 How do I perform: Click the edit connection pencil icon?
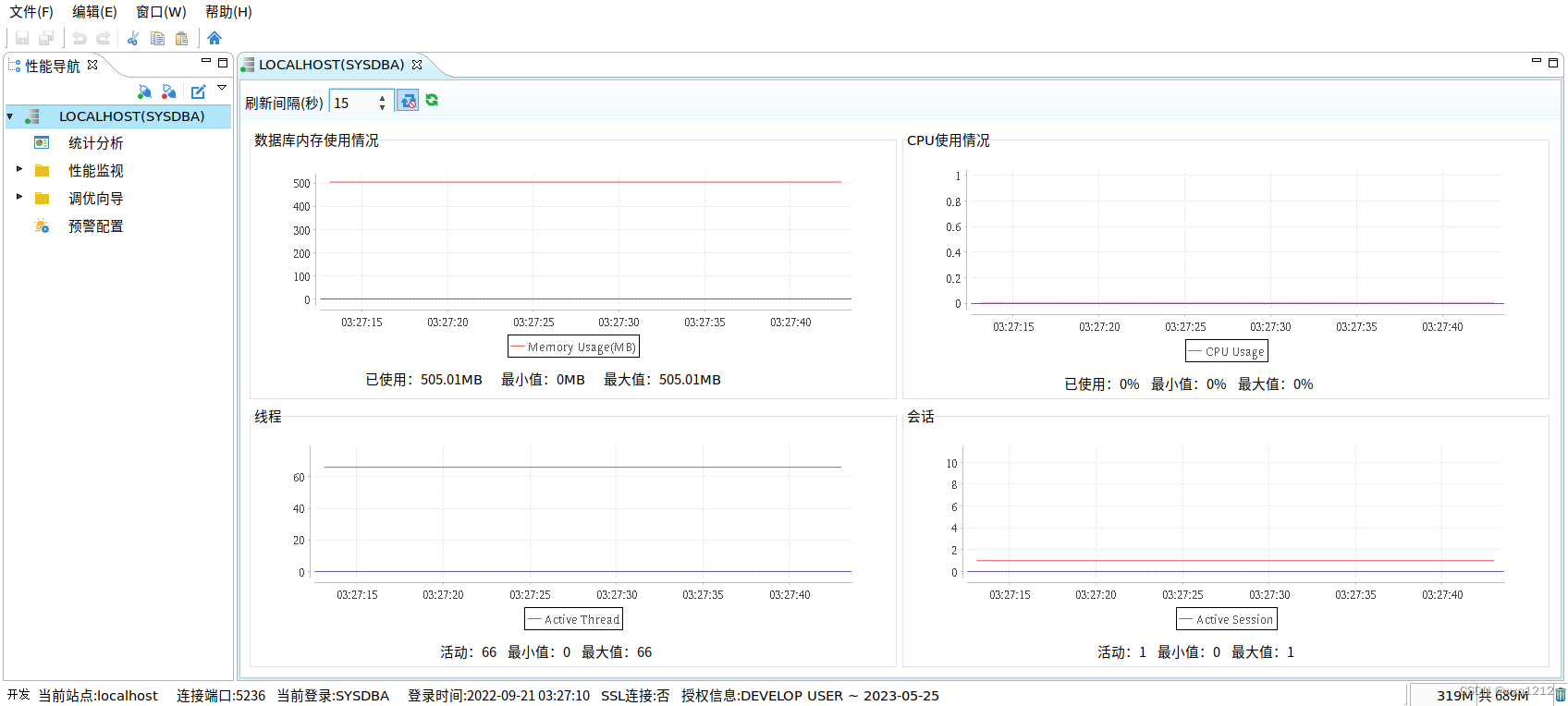pos(198,91)
